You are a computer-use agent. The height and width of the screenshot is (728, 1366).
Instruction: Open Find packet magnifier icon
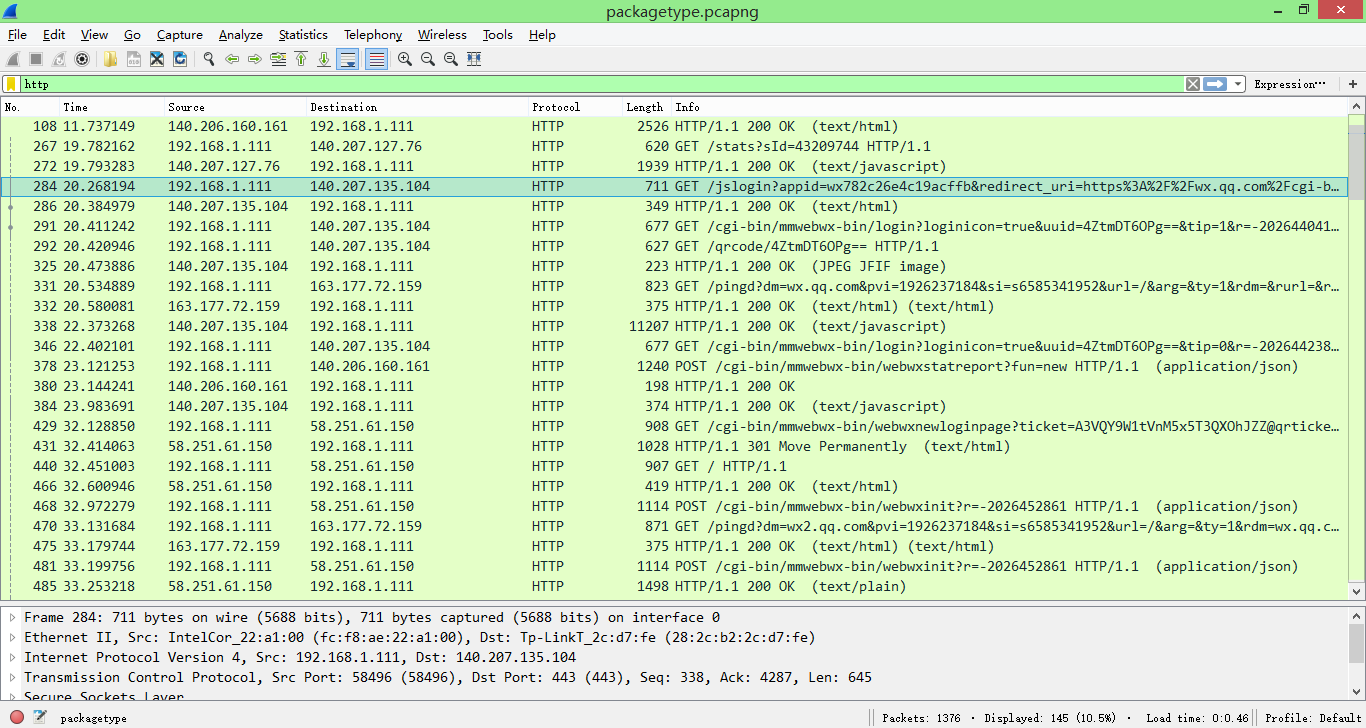click(208, 59)
